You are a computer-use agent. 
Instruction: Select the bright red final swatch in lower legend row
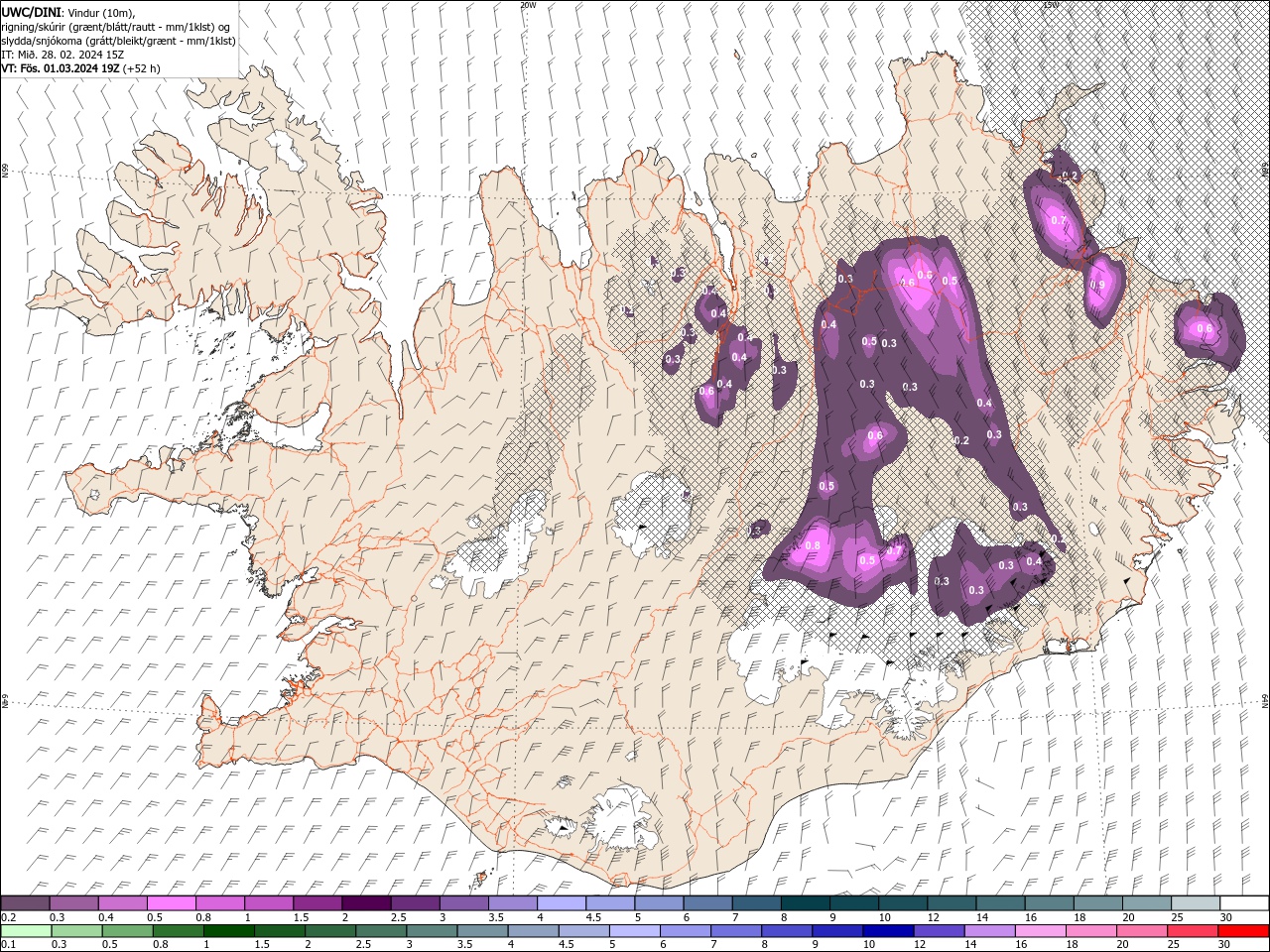click(1243, 931)
